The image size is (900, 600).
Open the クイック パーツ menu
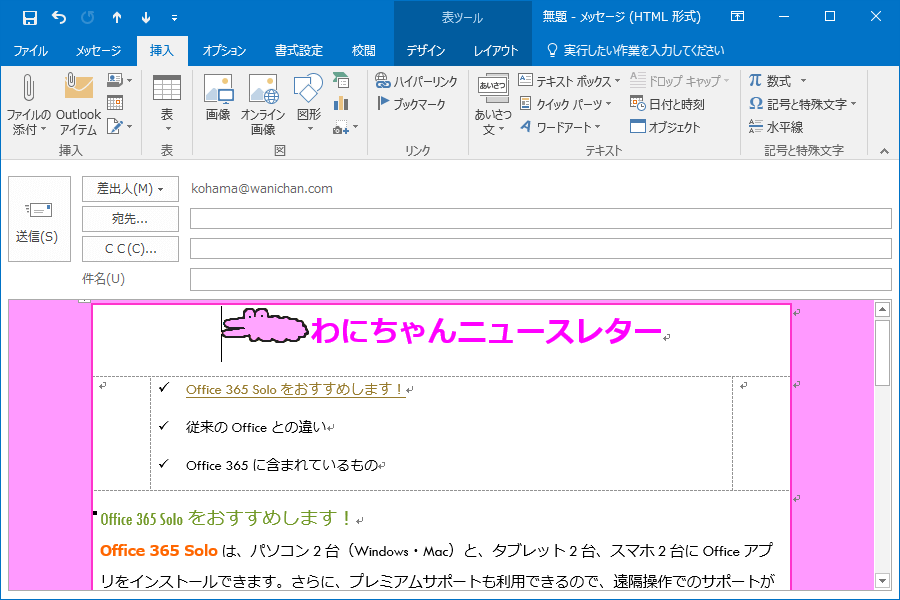click(565, 104)
